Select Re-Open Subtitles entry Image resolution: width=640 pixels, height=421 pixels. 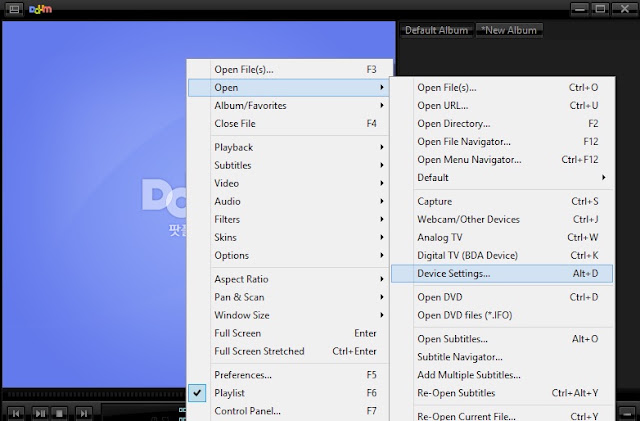tap(502, 393)
